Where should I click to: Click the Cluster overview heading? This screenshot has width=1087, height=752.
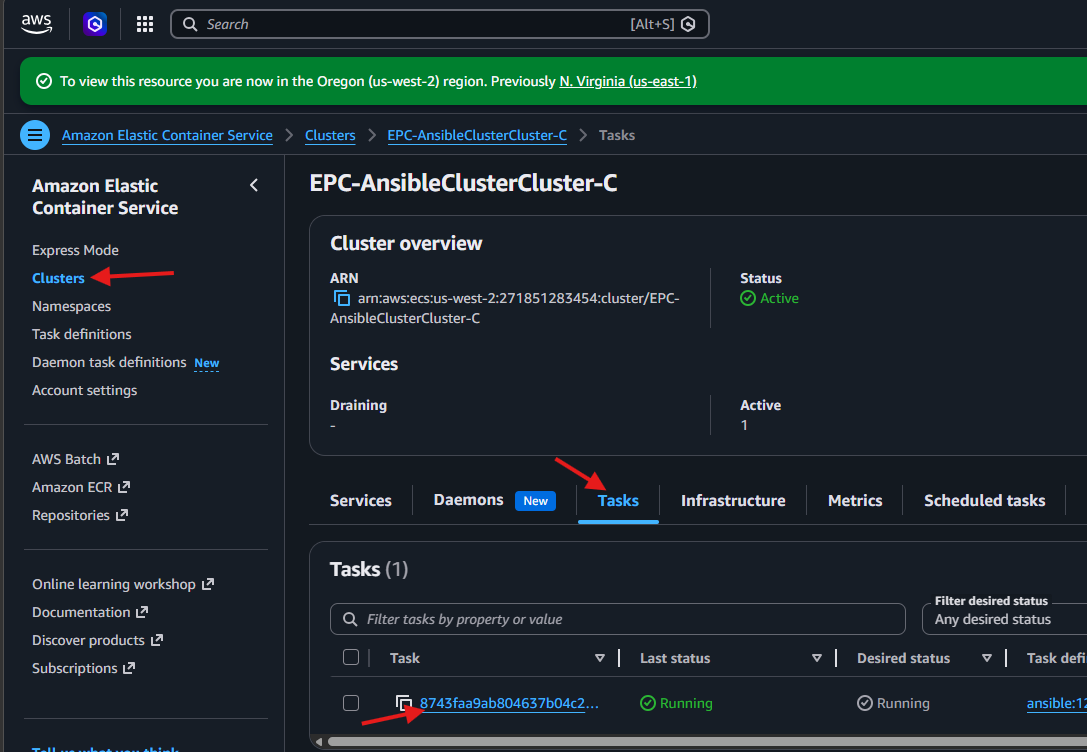click(406, 243)
